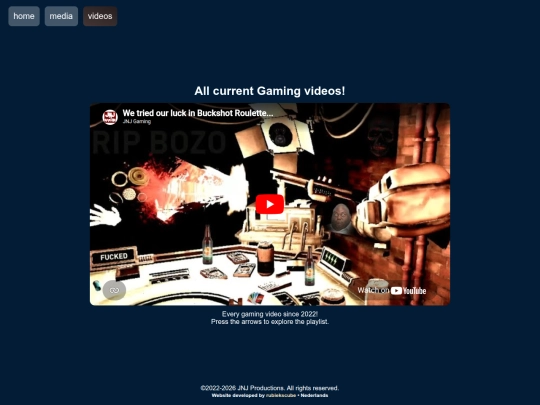Play the Buckshot Roulette video

point(270,204)
